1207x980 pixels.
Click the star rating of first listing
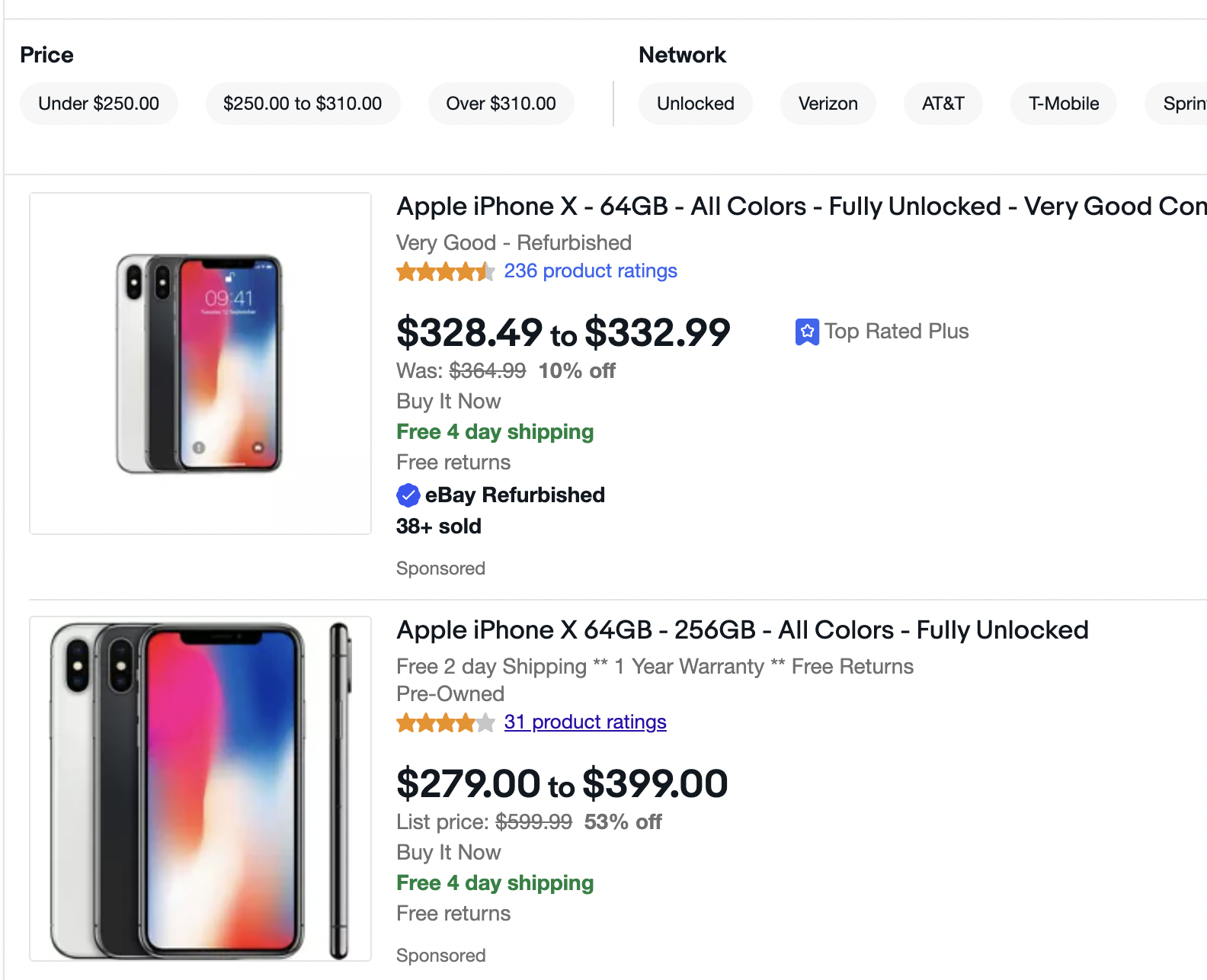(446, 271)
